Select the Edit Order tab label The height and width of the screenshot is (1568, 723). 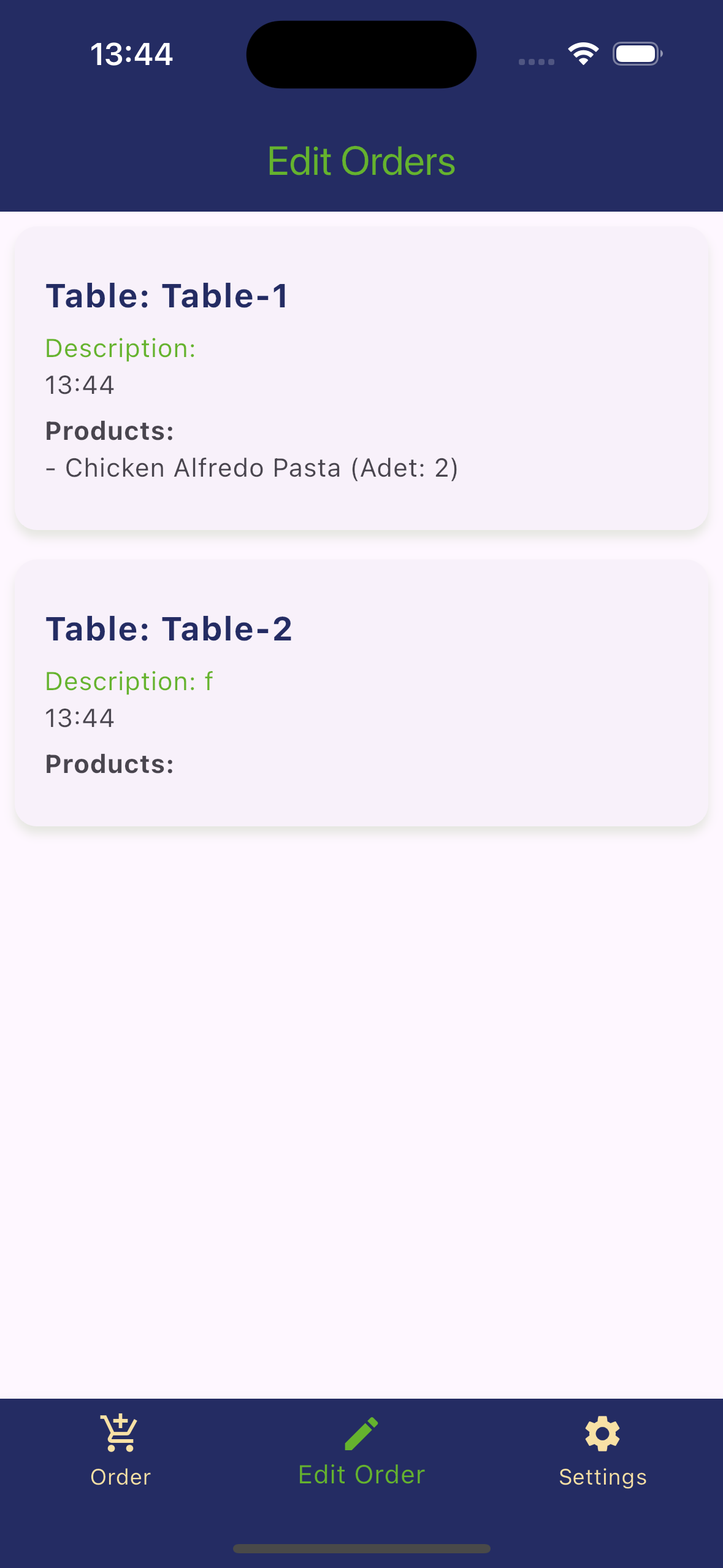(x=361, y=1475)
